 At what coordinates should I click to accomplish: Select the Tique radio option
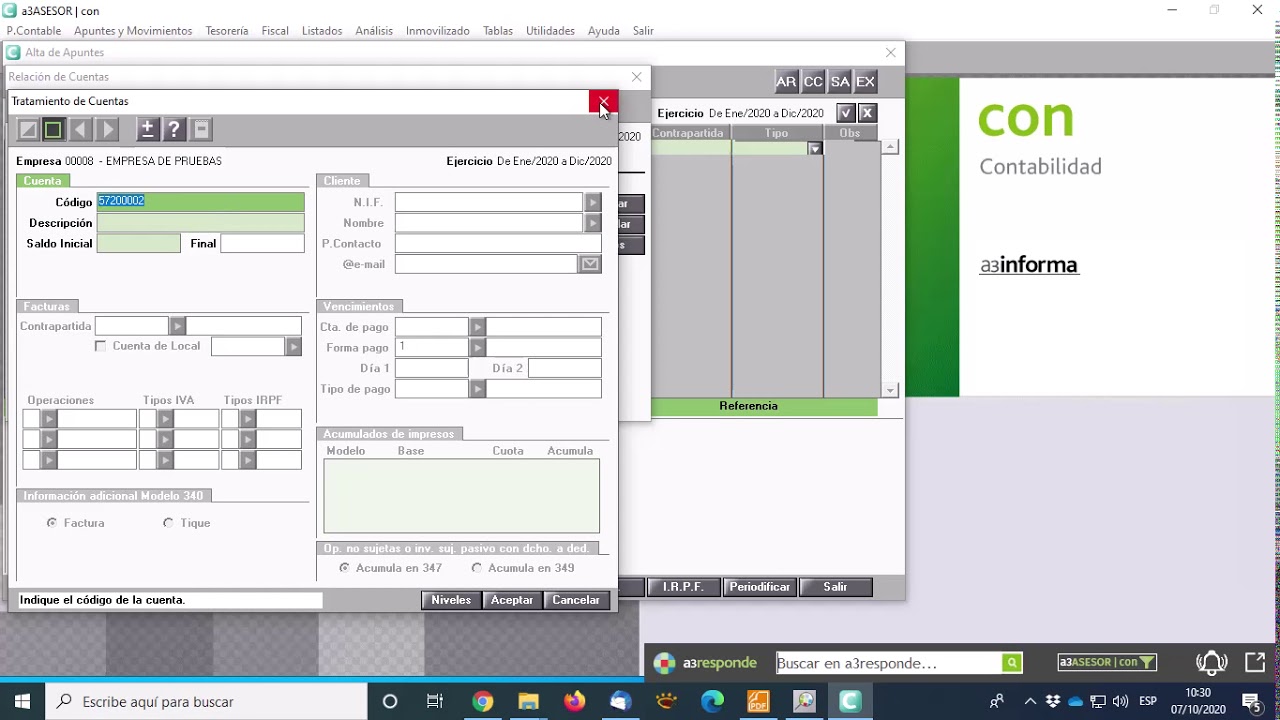(168, 523)
